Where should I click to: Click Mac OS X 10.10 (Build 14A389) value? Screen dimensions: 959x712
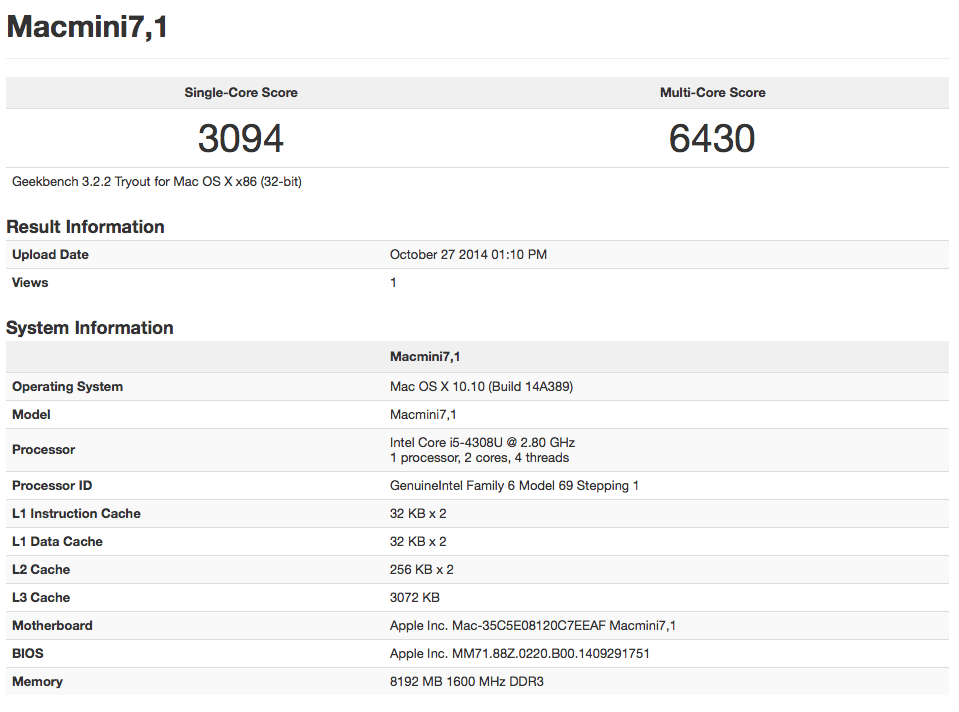(x=481, y=387)
